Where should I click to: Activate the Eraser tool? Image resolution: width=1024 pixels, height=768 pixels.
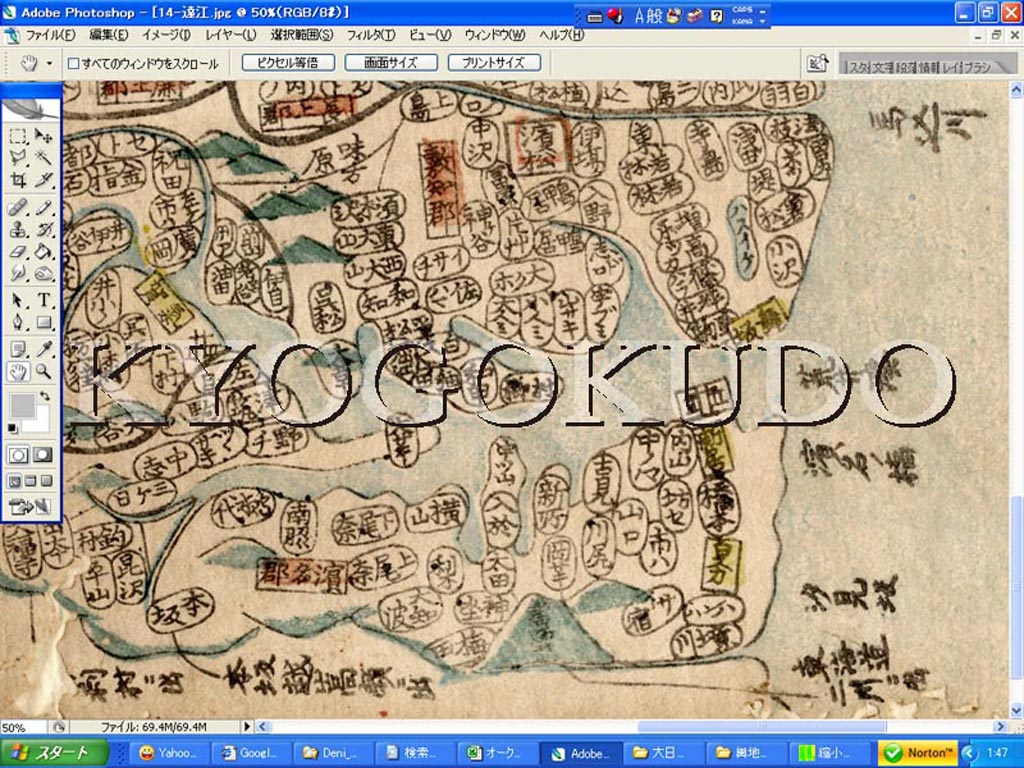coord(18,251)
